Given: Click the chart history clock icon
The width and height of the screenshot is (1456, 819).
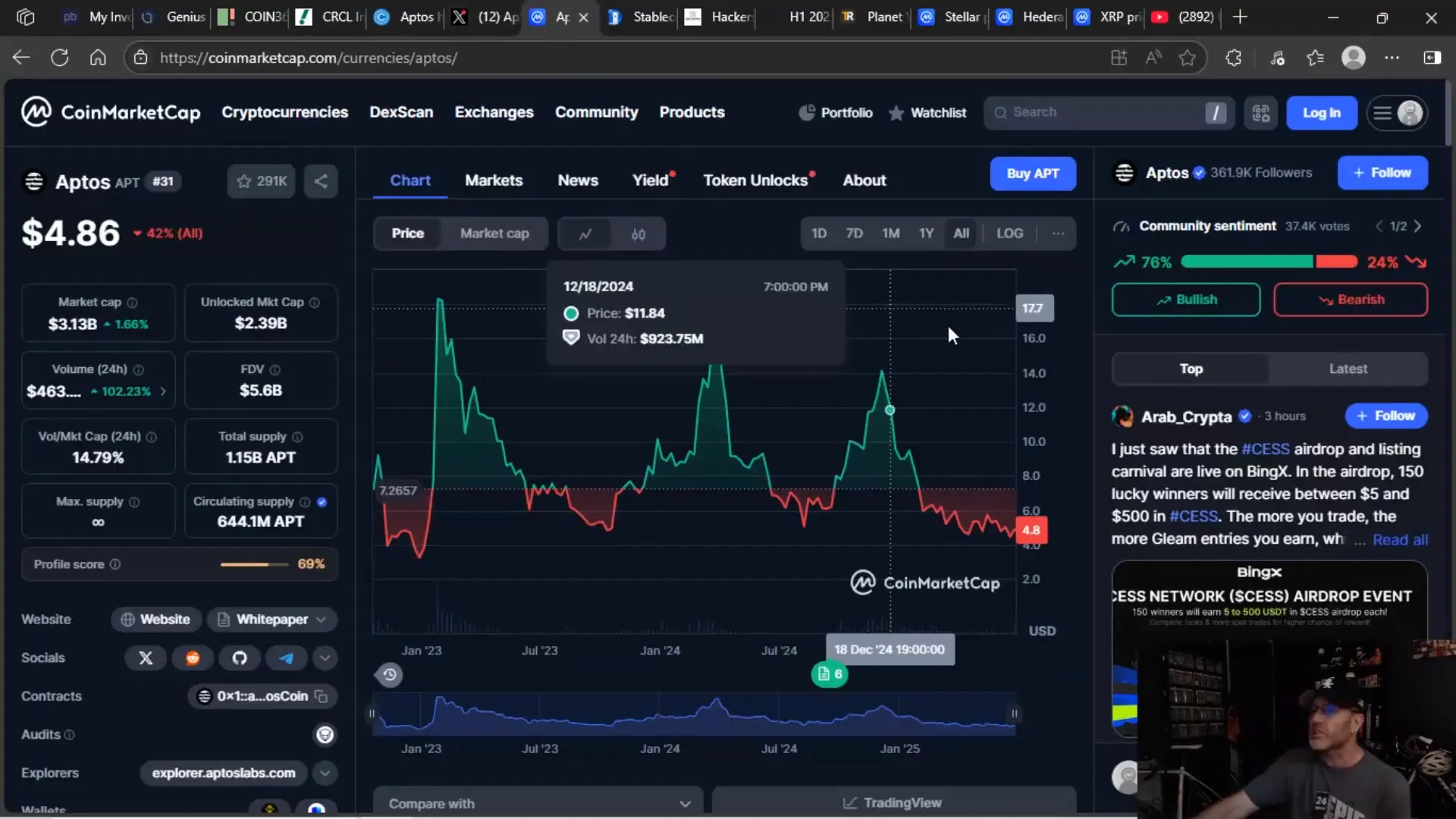Looking at the screenshot, I should 389,674.
